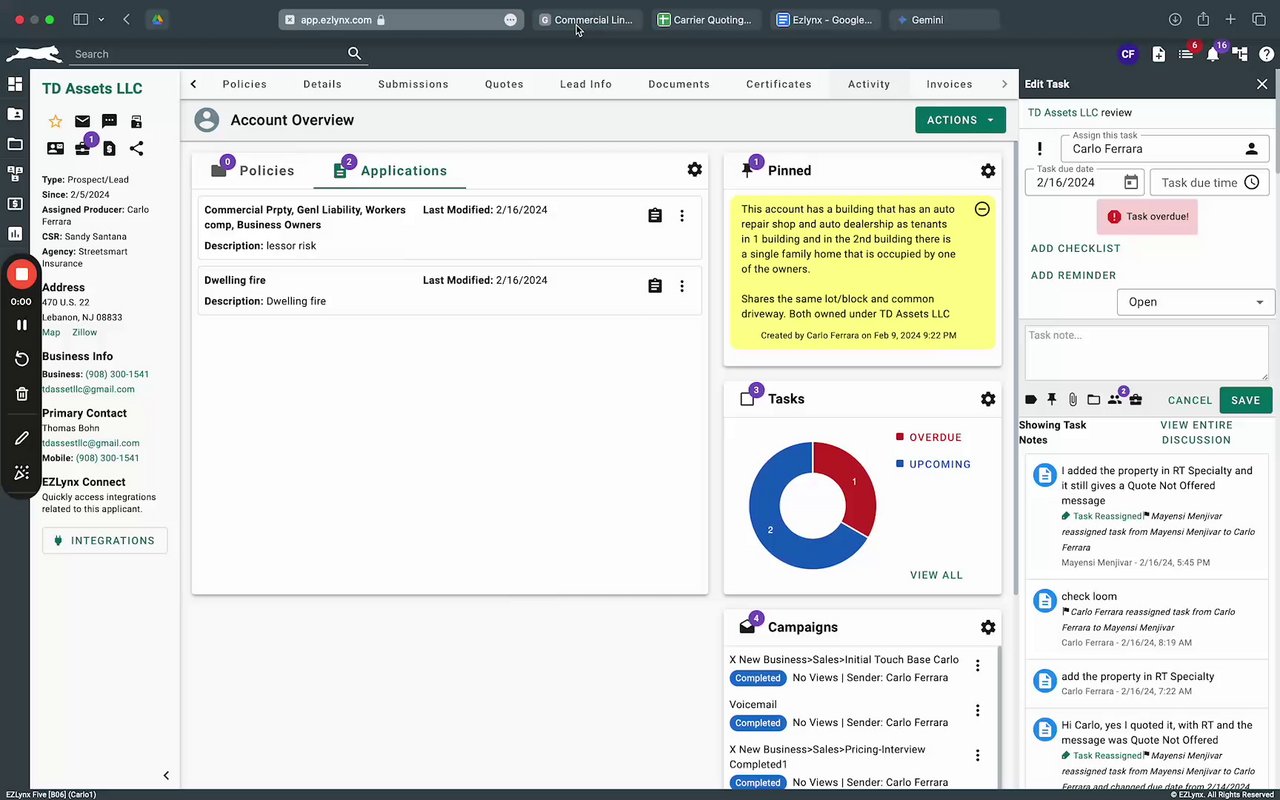Open settings gear on Campaigns card
The width and height of the screenshot is (1280, 800).
[x=988, y=628]
